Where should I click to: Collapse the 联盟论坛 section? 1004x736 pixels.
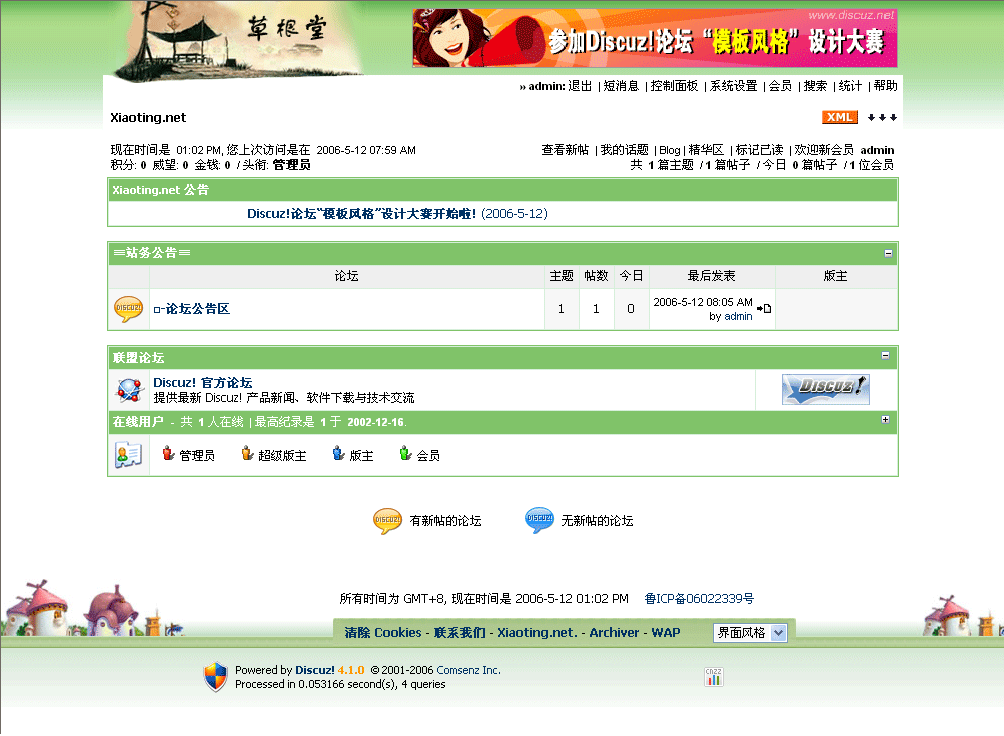[885, 356]
